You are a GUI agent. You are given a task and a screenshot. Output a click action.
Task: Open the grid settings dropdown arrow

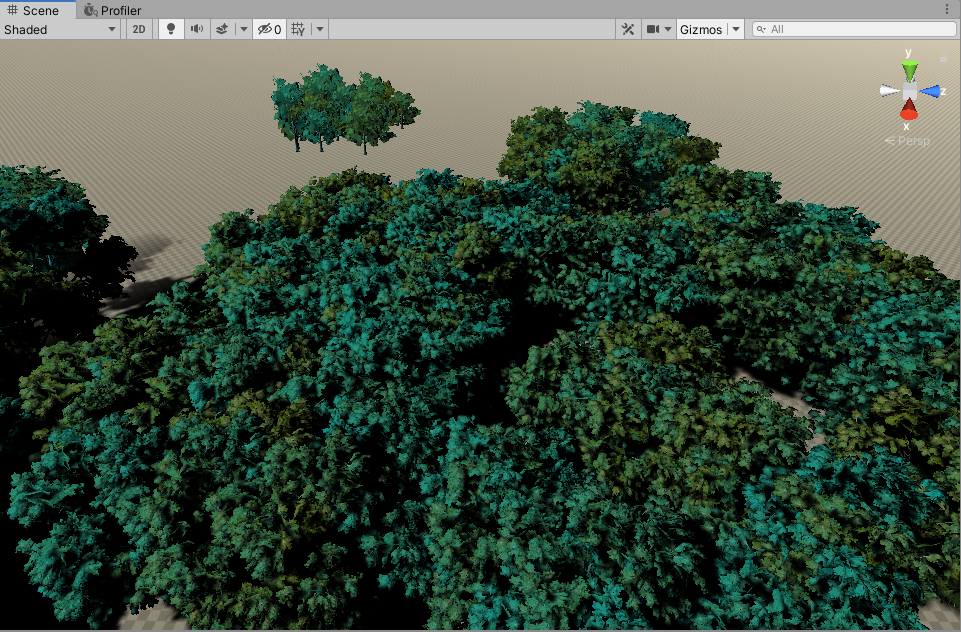320,29
